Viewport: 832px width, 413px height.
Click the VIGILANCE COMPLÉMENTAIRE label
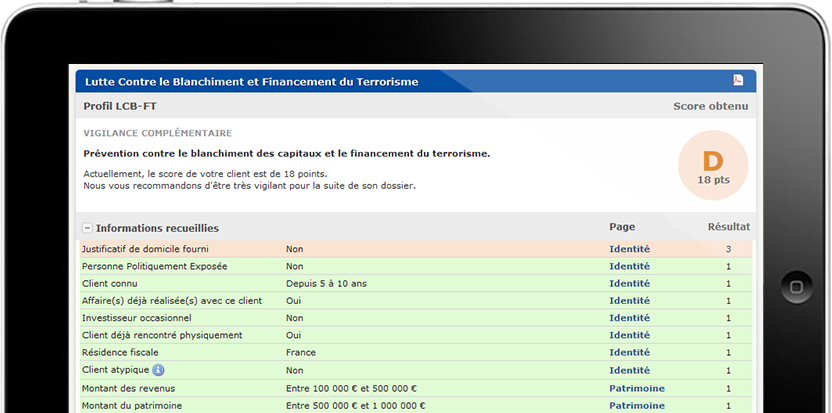[158, 133]
